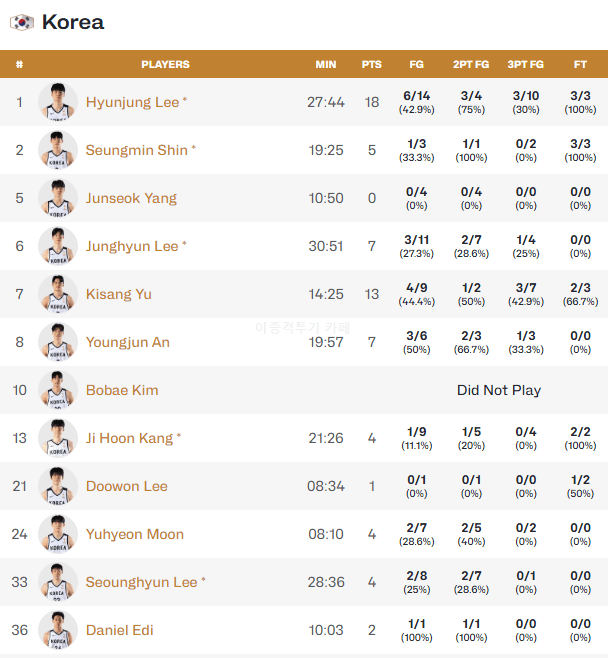Go to Youngjun An's profile
This screenshot has height=658, width=608.
click(128, 342)
